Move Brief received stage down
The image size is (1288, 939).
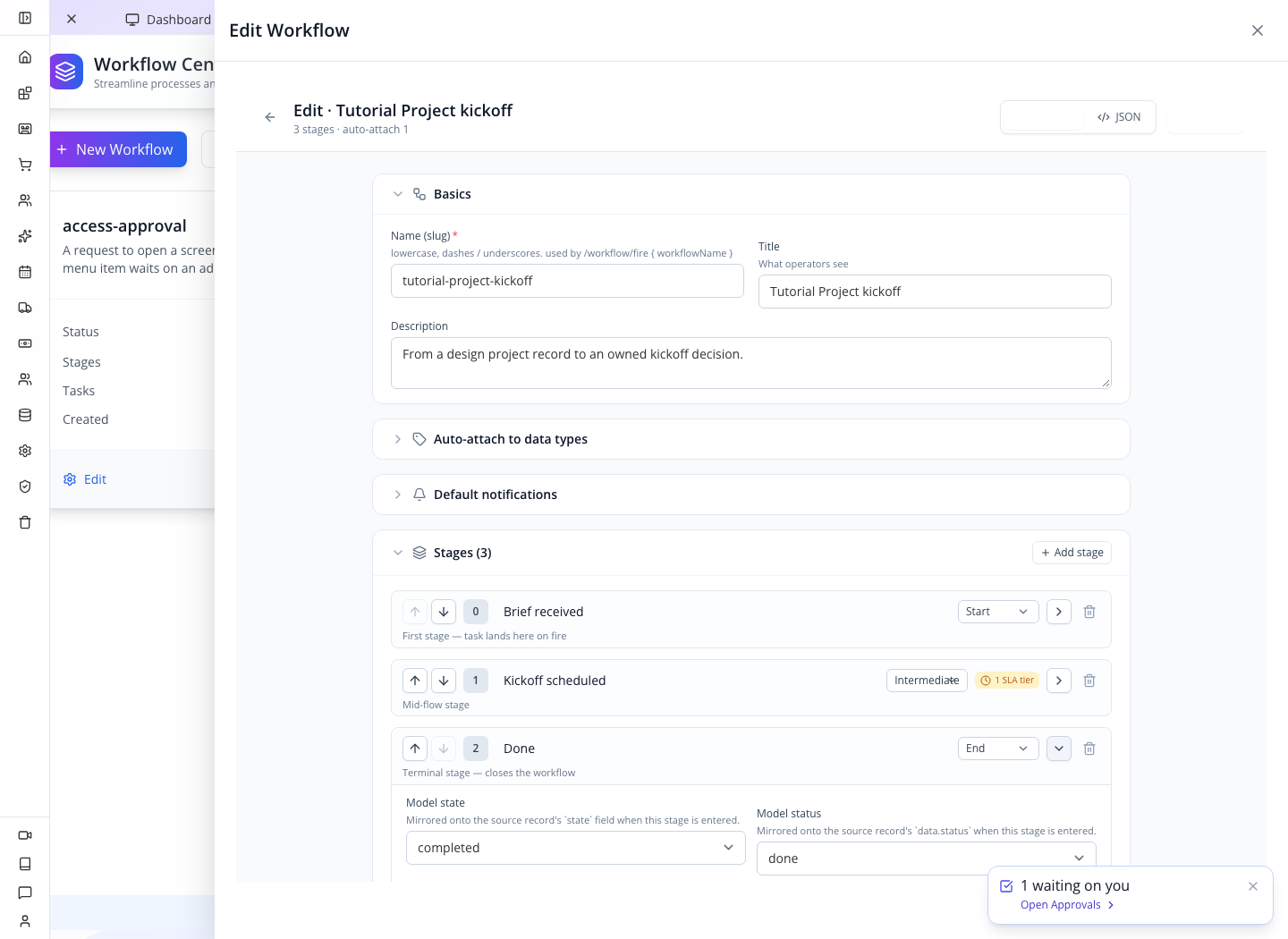444,612
